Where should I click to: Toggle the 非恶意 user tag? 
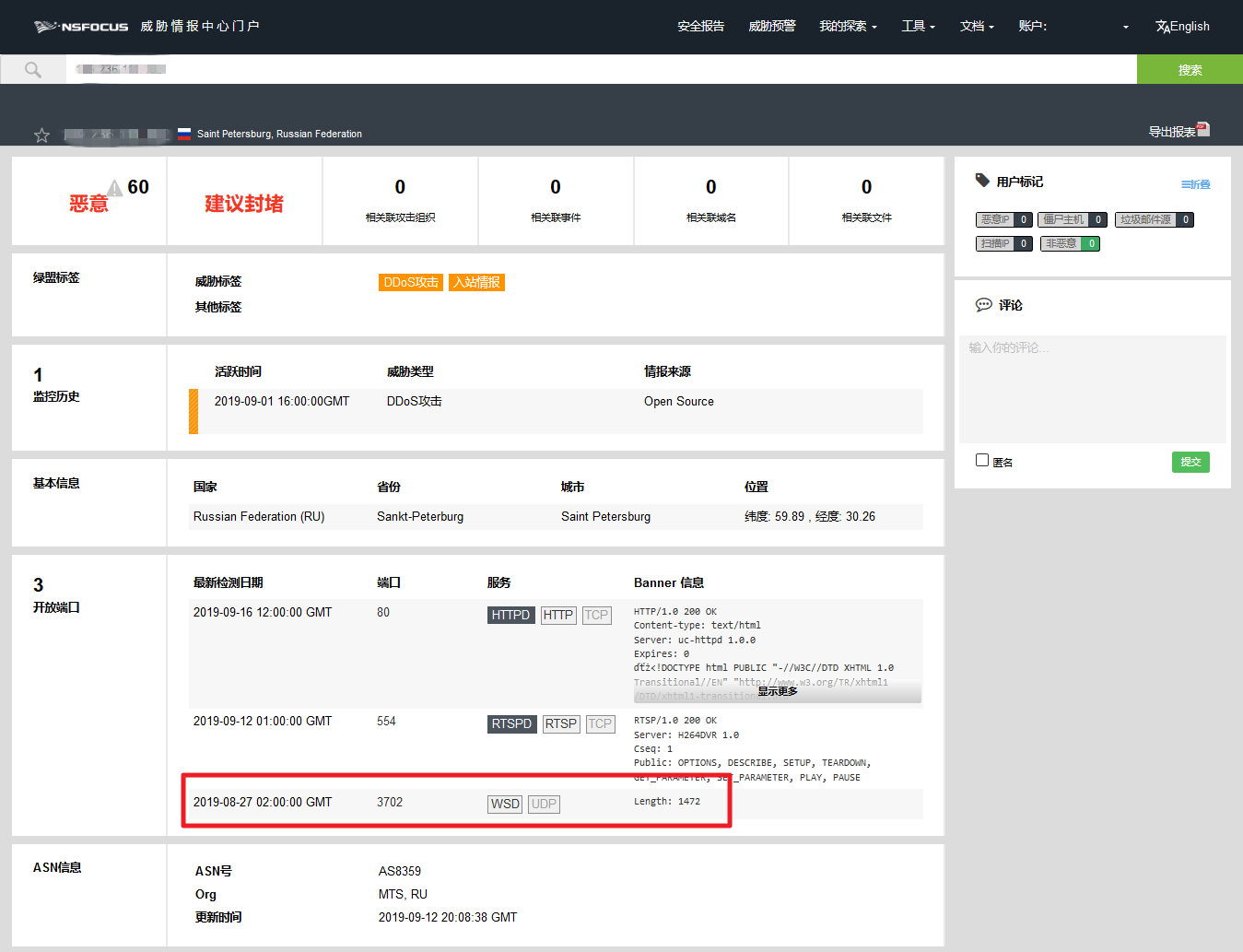click(1069, 243)
